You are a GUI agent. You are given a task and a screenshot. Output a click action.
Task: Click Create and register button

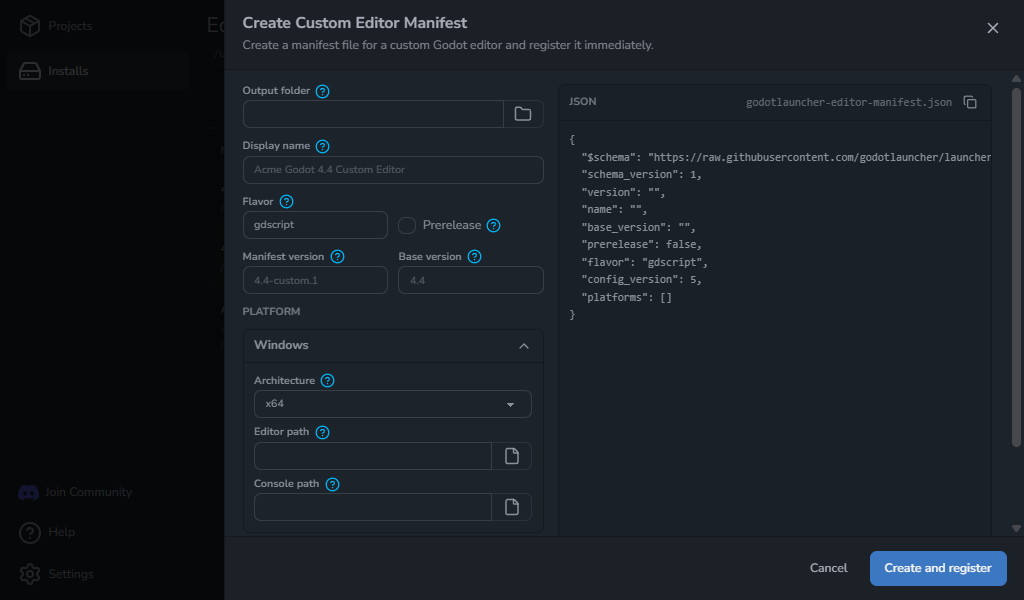tap(938, 568)
